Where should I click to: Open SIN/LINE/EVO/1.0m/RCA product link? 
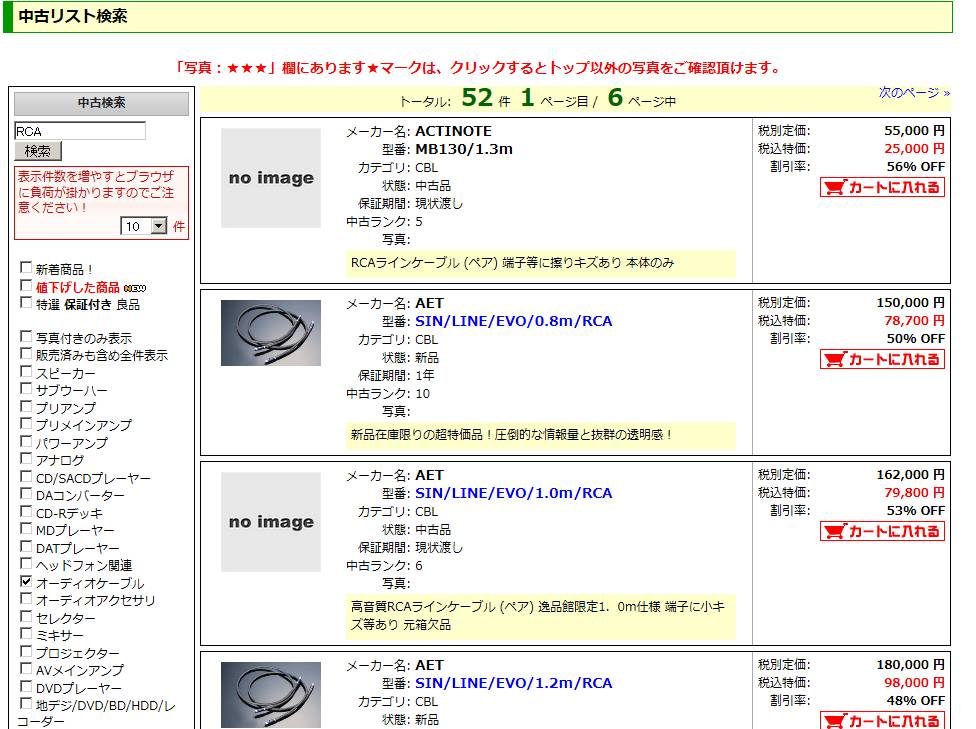(x=514, y=493)
